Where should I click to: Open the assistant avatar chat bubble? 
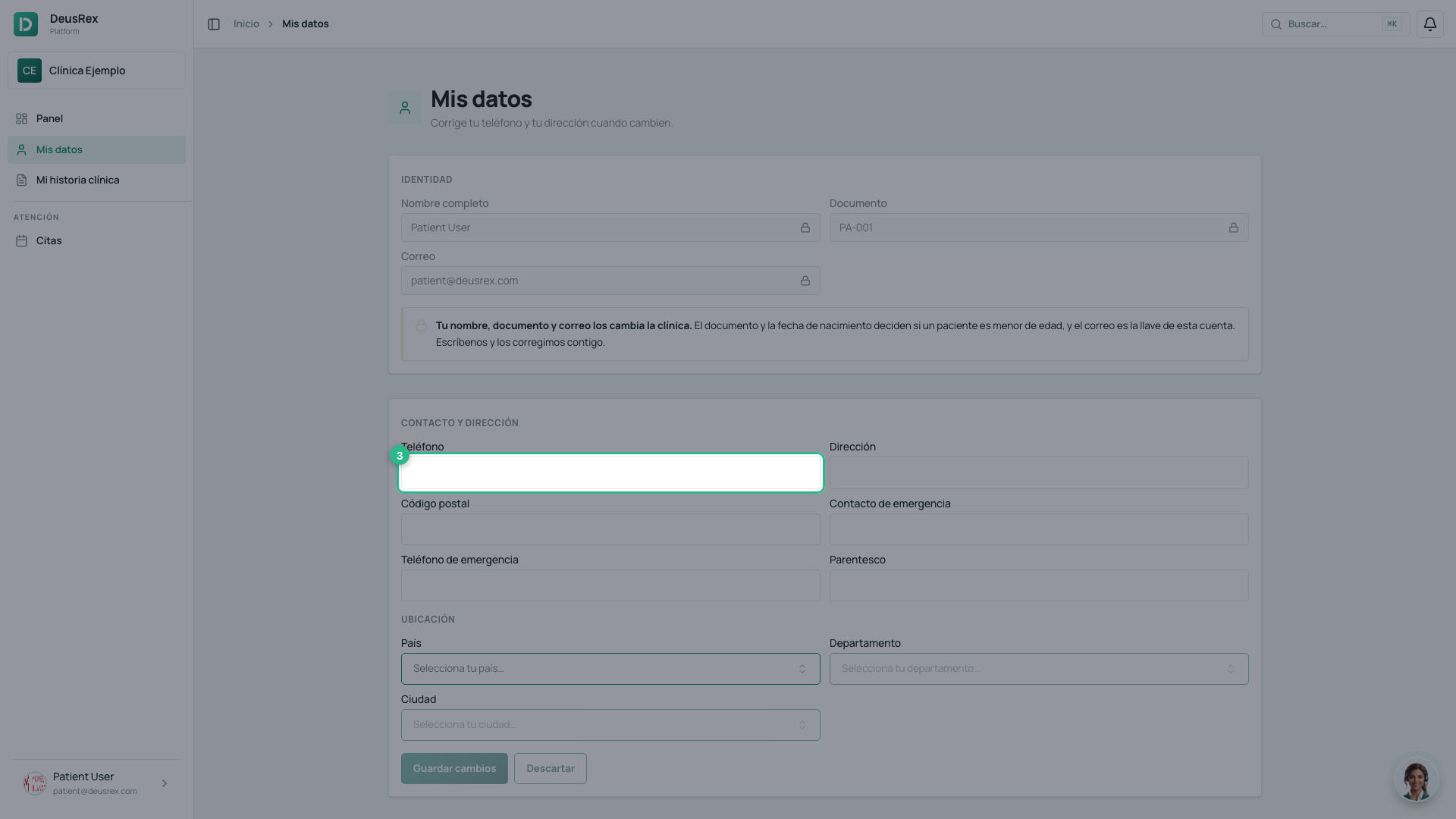coord(1416,780)
